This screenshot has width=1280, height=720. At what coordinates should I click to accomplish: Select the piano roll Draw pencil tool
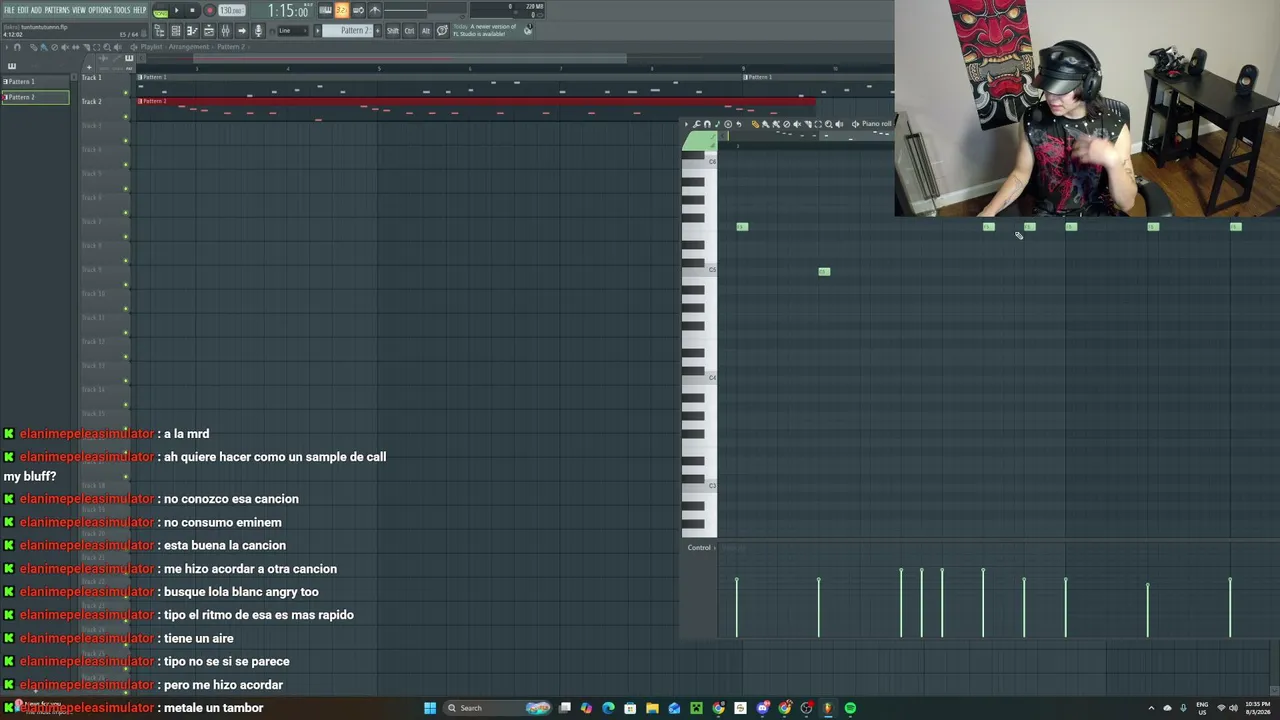coord(755,124)
